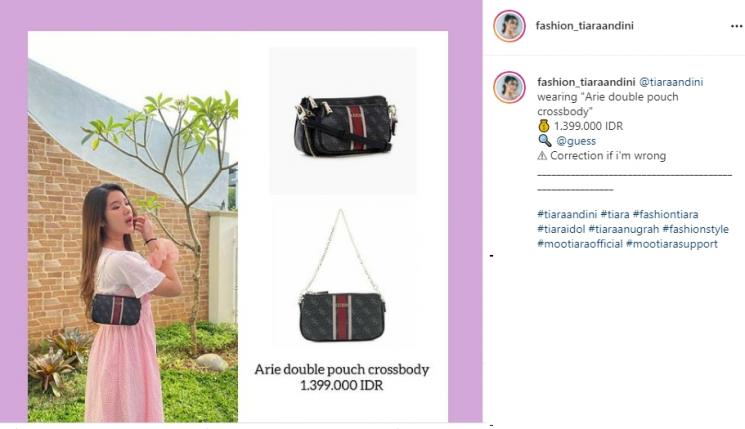
Task: Open the #mootiarasupport hashtag
Action: point(672,244)
